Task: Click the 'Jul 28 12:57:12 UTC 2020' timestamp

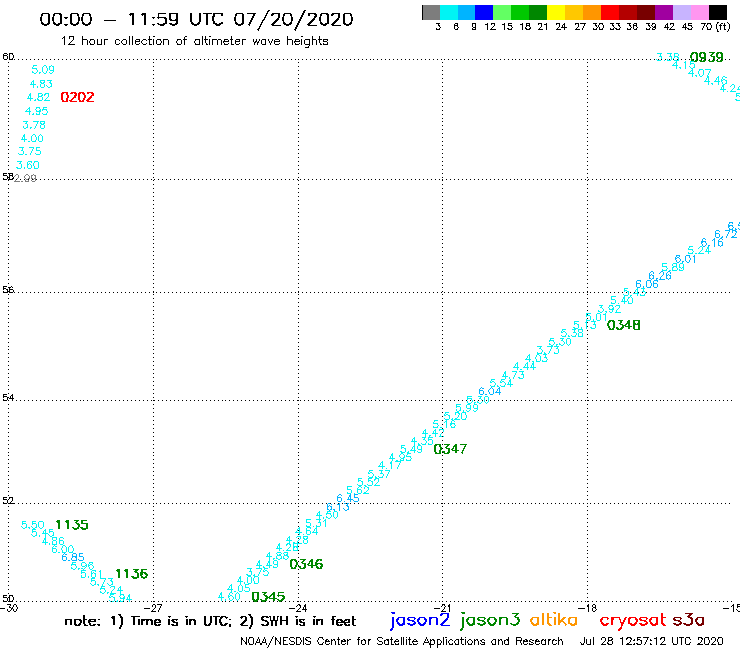Action: tap(651, 641)
